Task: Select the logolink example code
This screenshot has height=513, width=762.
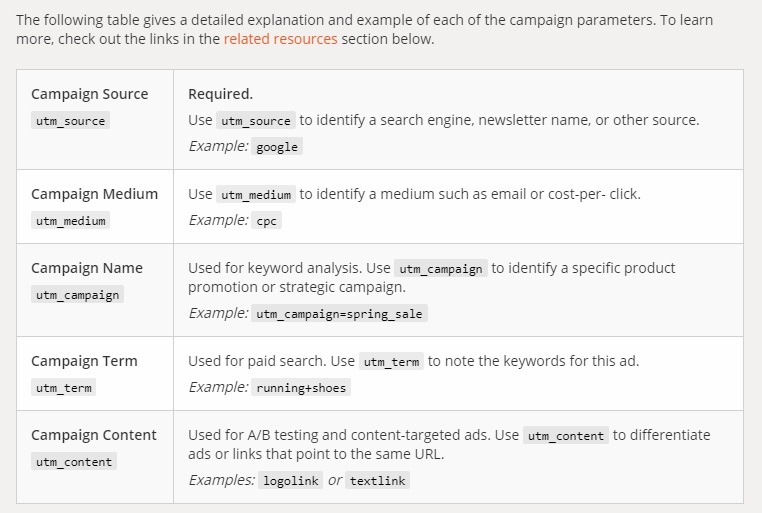Action: (x=291, y=480)
